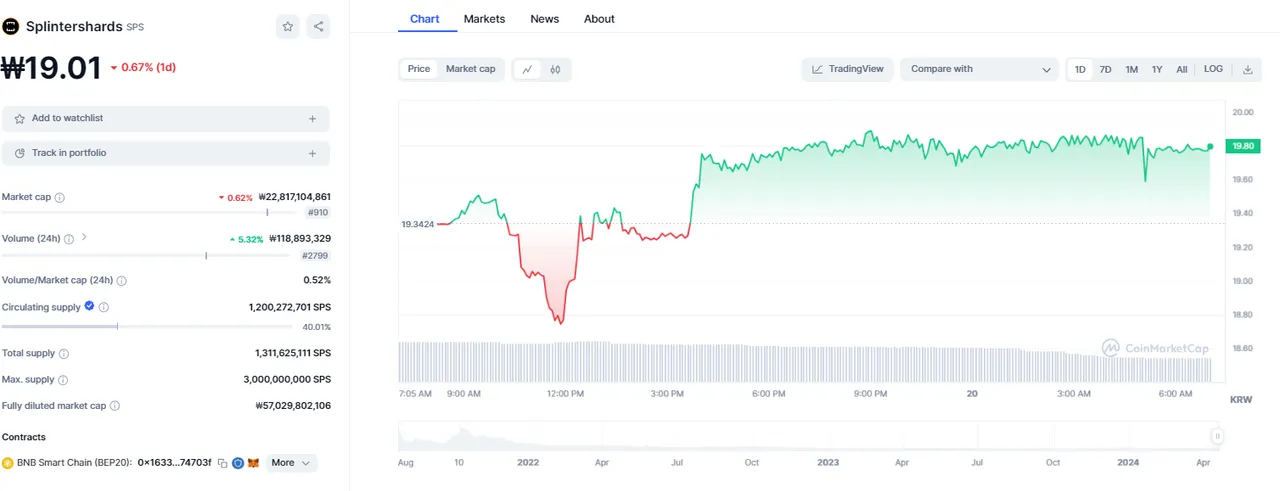Show Price on the chart
Screen dimensions: 1280x491
[419, 69]
